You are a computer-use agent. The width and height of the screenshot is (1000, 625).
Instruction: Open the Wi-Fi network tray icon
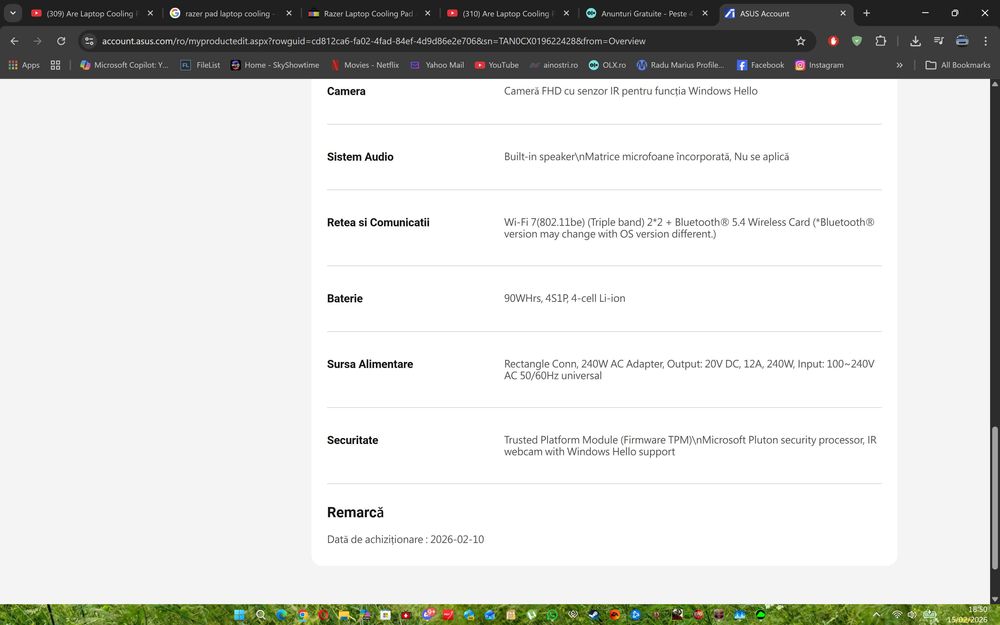click(x=897, y=615)
